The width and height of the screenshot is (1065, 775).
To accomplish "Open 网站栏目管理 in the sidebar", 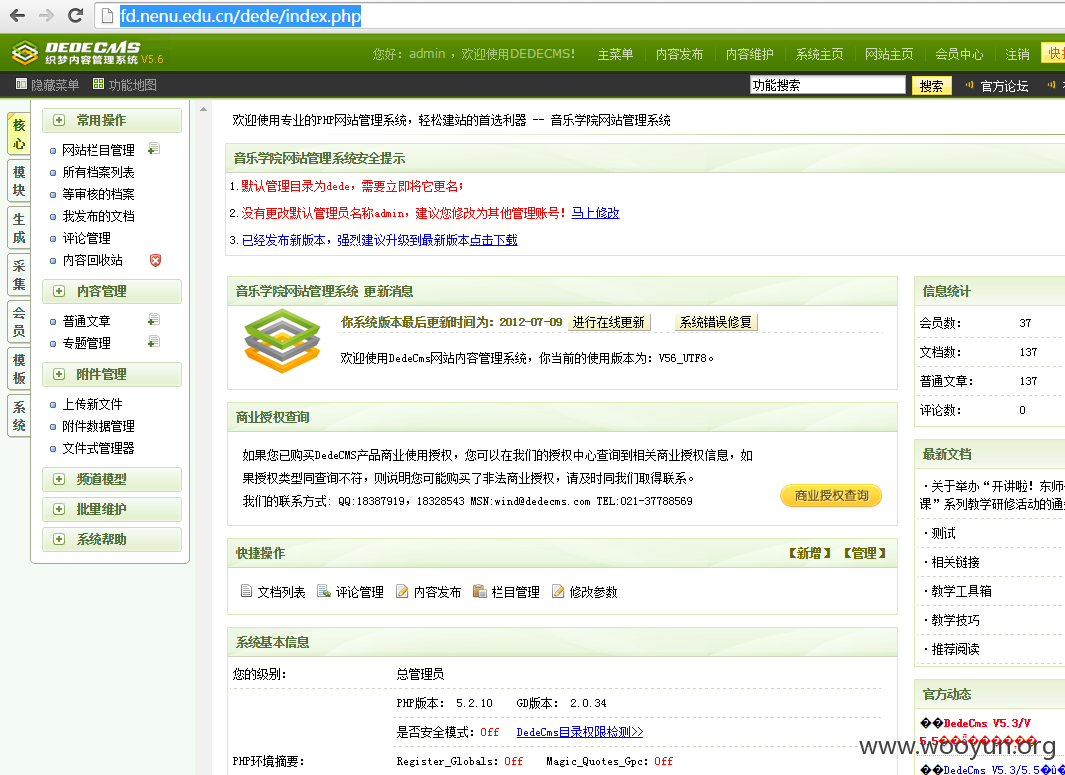I will coord(98,150).
